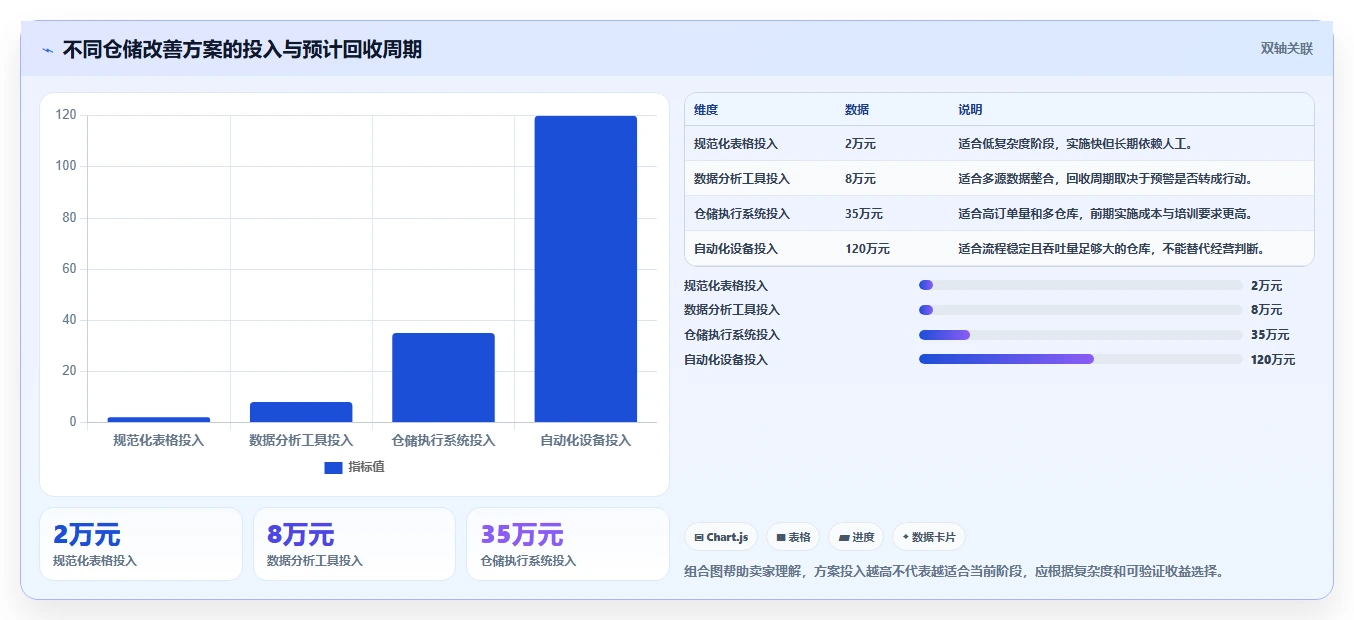Select the 维度 column header
Screen dimensions: 1354x620
pyautogui.click(x=706, y=110)
